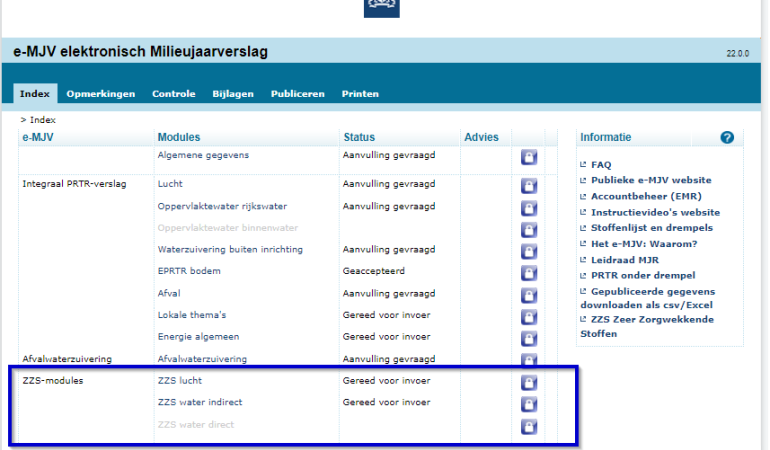This screenshot has height=450, width=770.
Task: Click Geaccepteerd status of EPRTR bodem
Action: [x=374, y=271]
